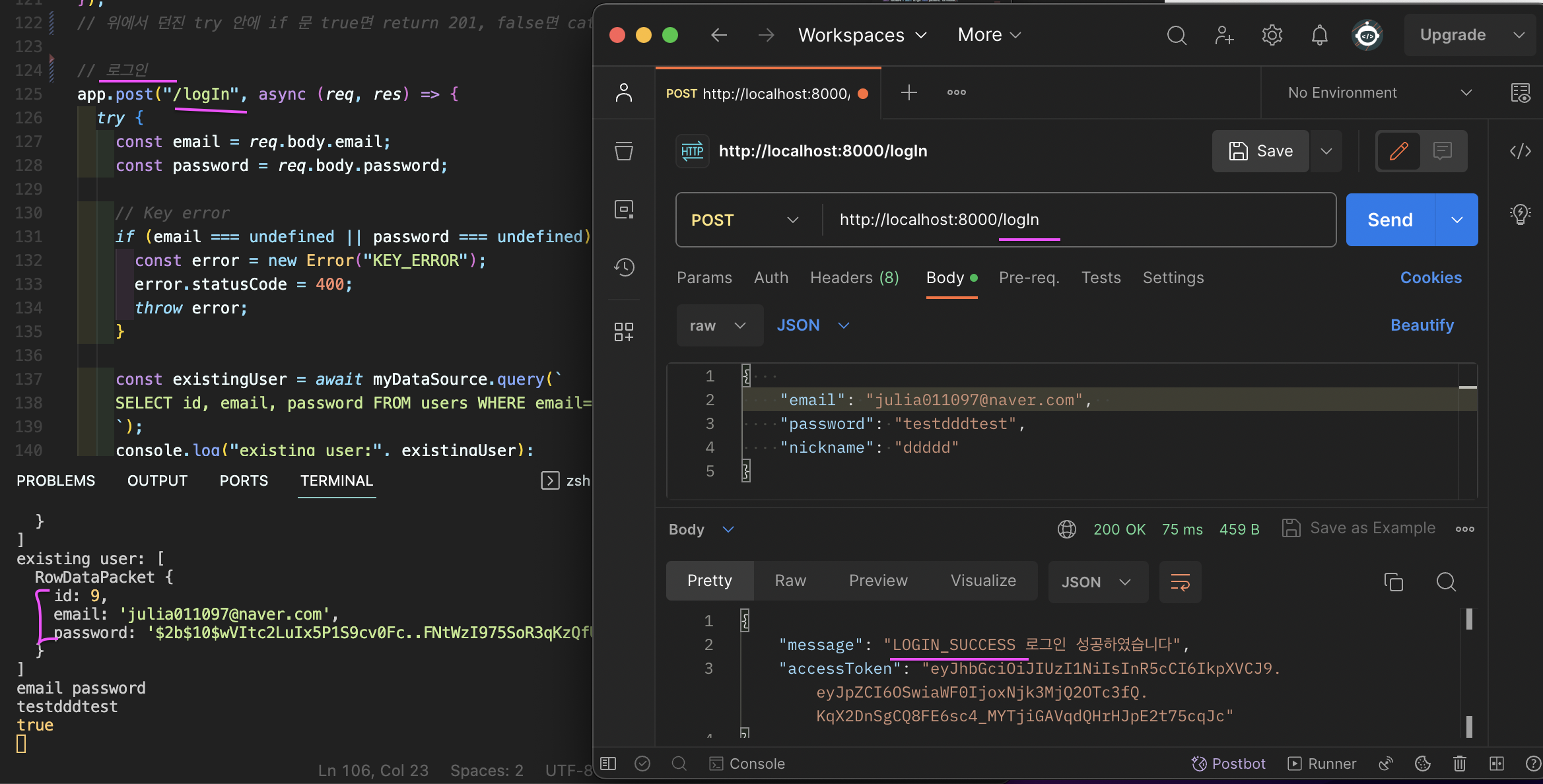The width and height of the screenshot is (1543, 784).
Task: Copy response with the copy icon
Action: 1393,581
